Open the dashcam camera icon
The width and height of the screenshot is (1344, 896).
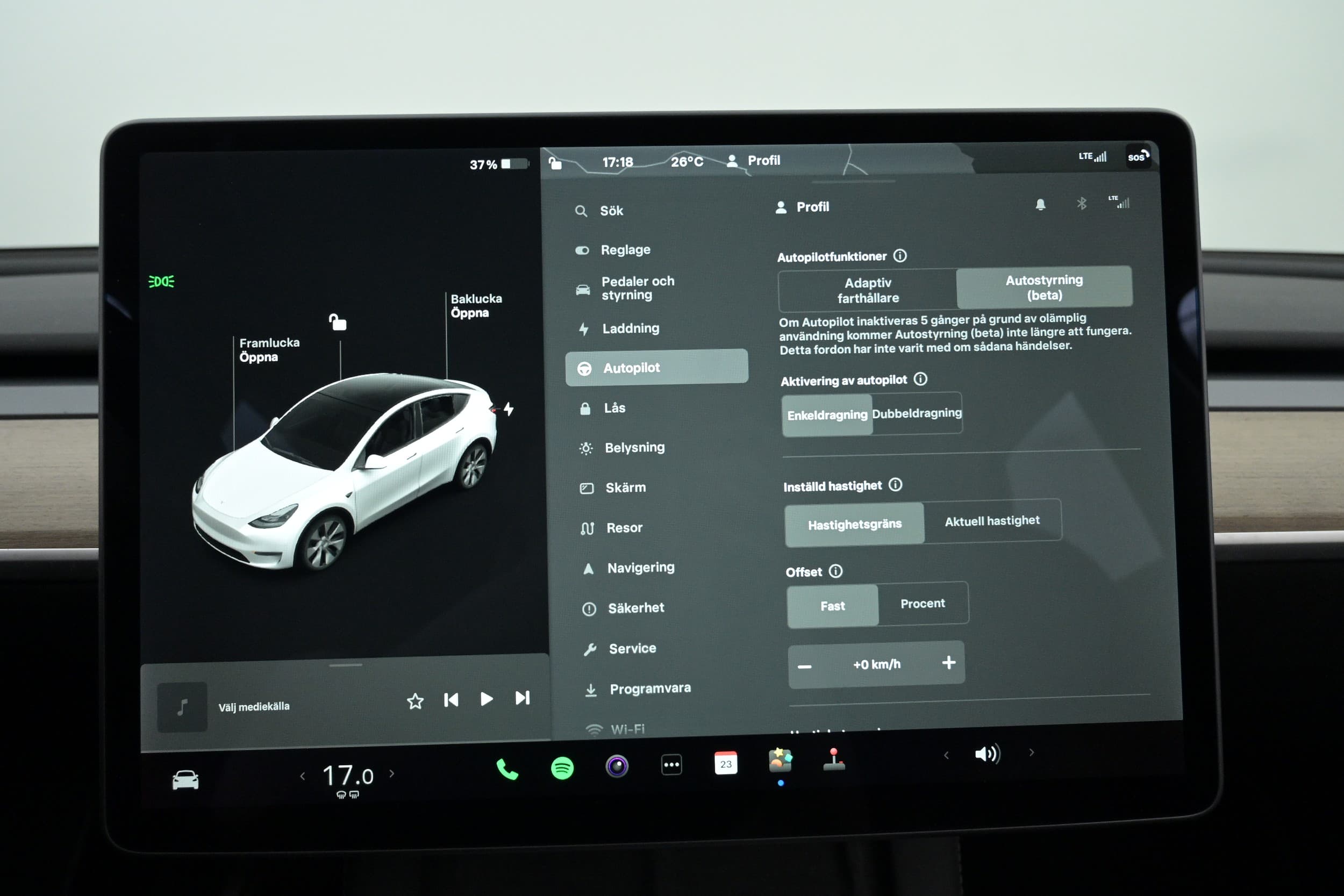[x=617, y=766]
